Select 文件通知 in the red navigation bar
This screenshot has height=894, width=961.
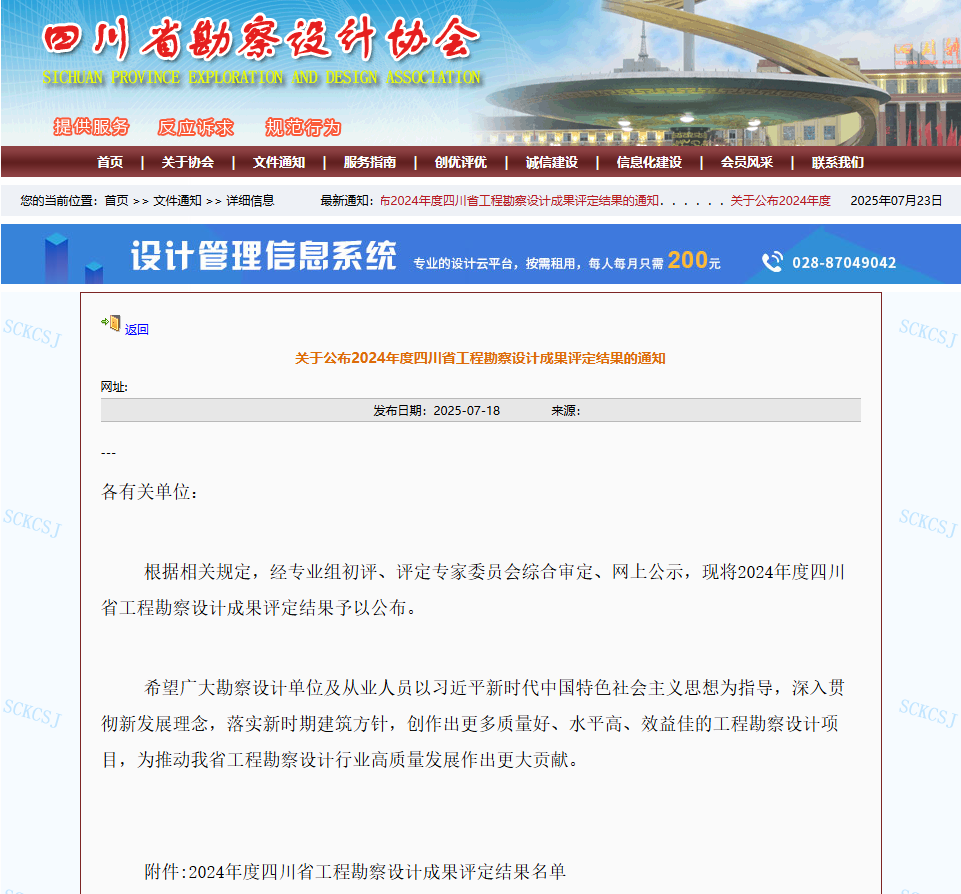279,162
